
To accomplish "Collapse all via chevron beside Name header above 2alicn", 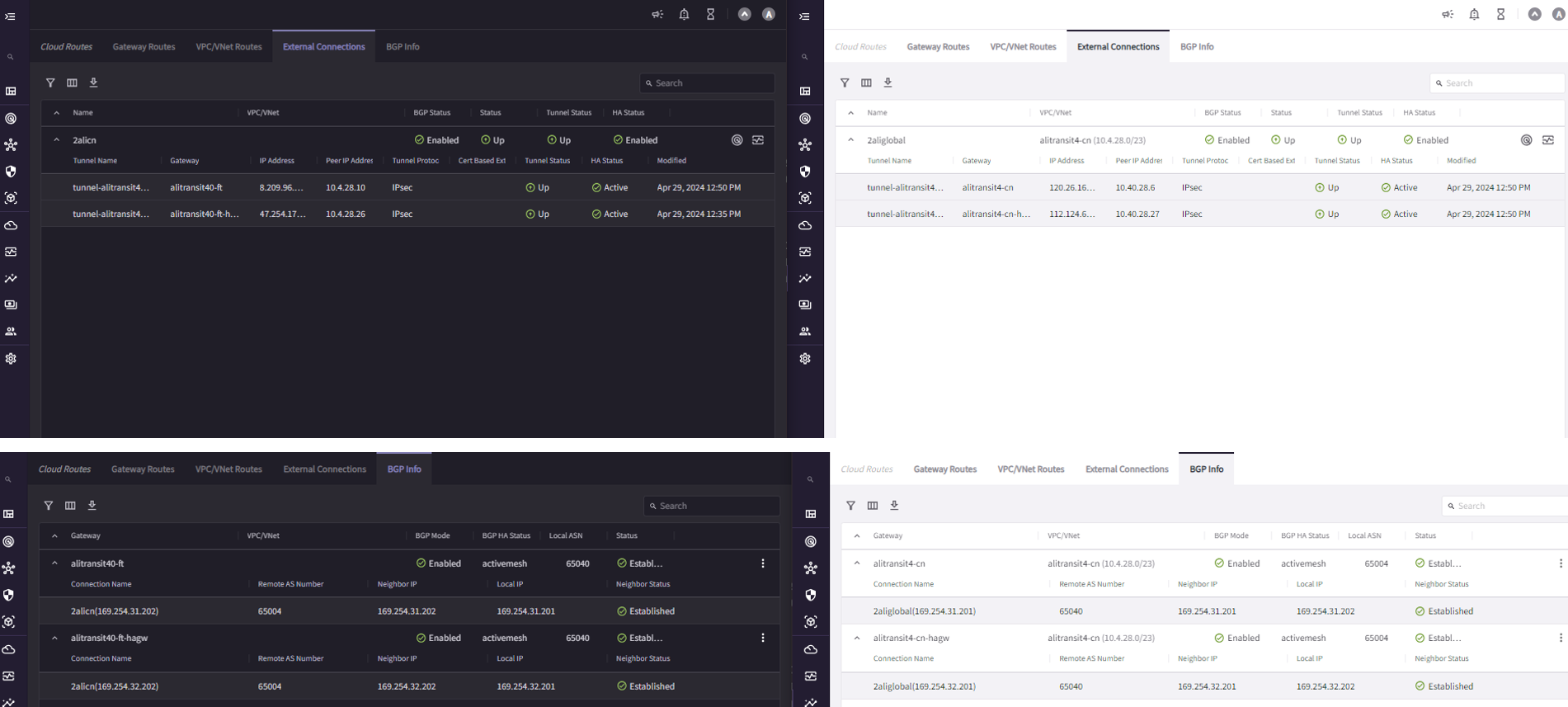I will click(56, 112).
